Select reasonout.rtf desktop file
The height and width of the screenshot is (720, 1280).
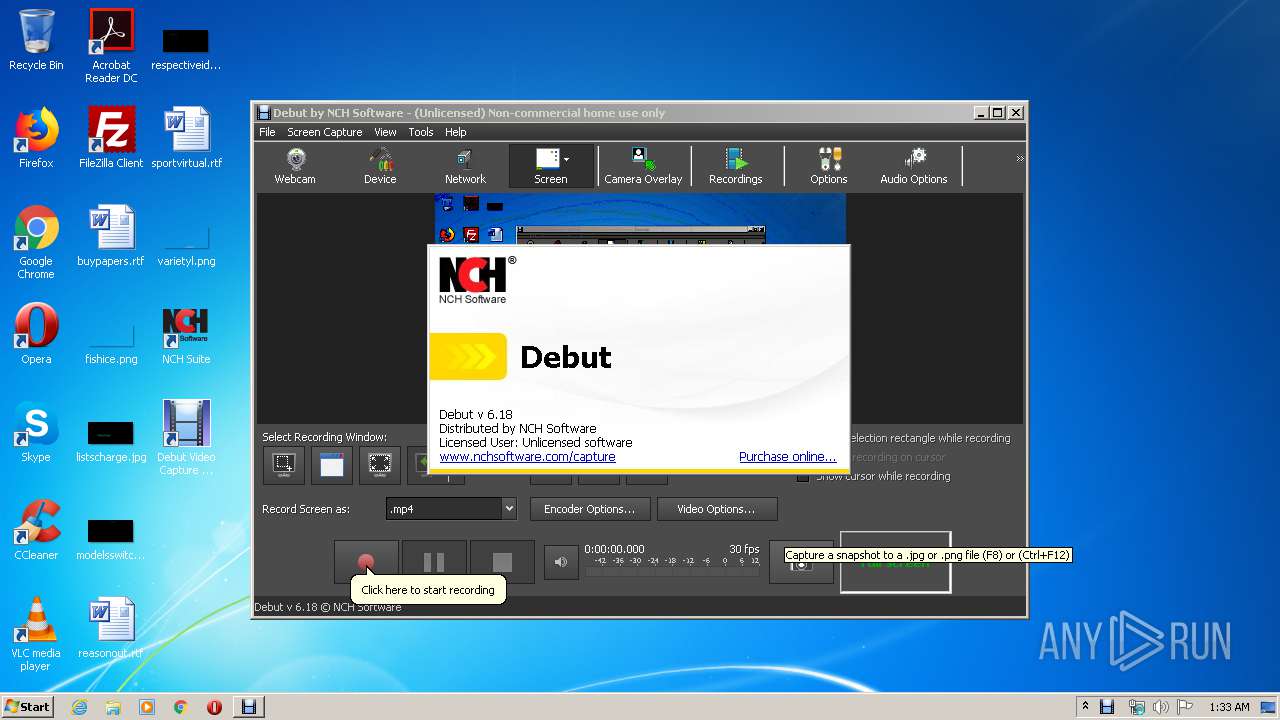111,628
